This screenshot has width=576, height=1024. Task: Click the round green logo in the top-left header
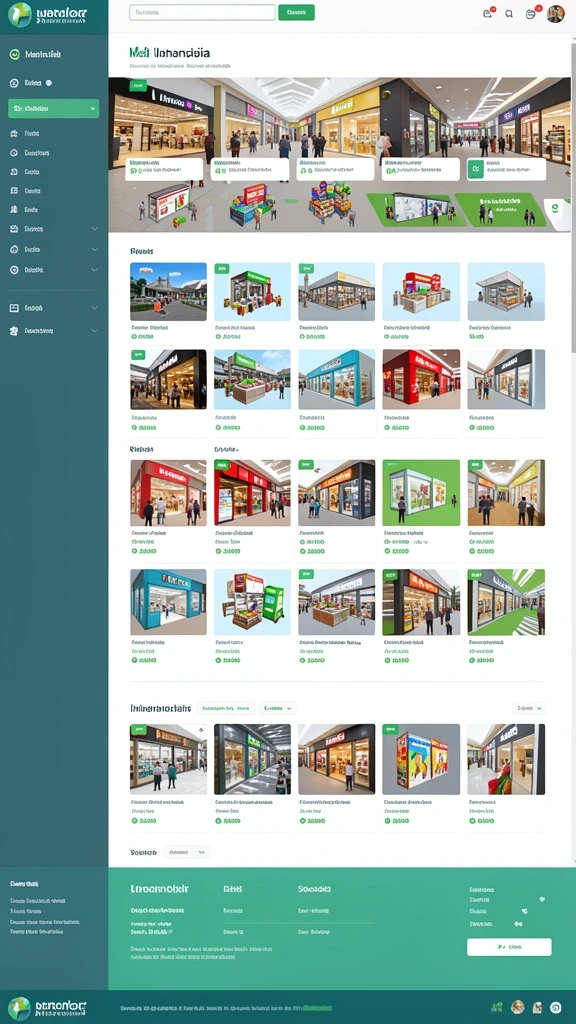point(20,15)
